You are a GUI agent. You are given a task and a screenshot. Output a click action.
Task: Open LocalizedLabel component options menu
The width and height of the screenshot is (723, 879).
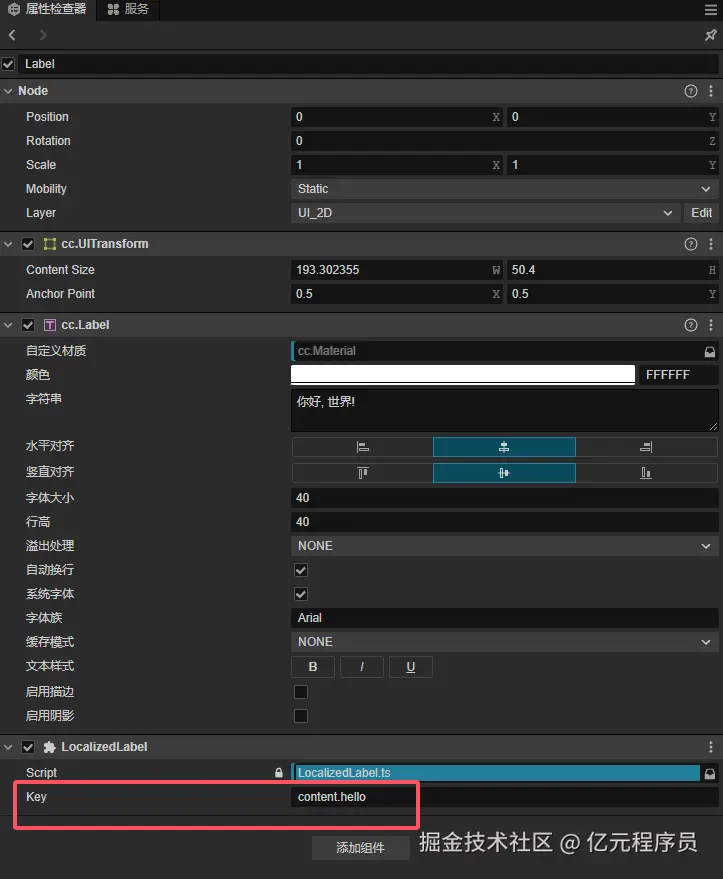(711, 747)
